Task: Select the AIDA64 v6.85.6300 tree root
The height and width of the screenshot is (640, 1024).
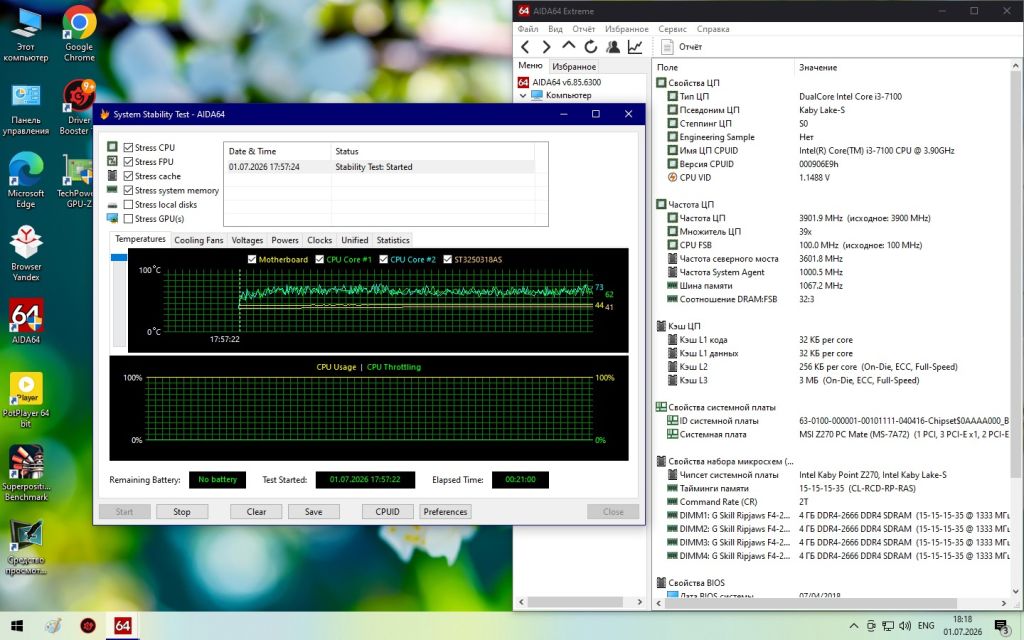Action: 566,82
